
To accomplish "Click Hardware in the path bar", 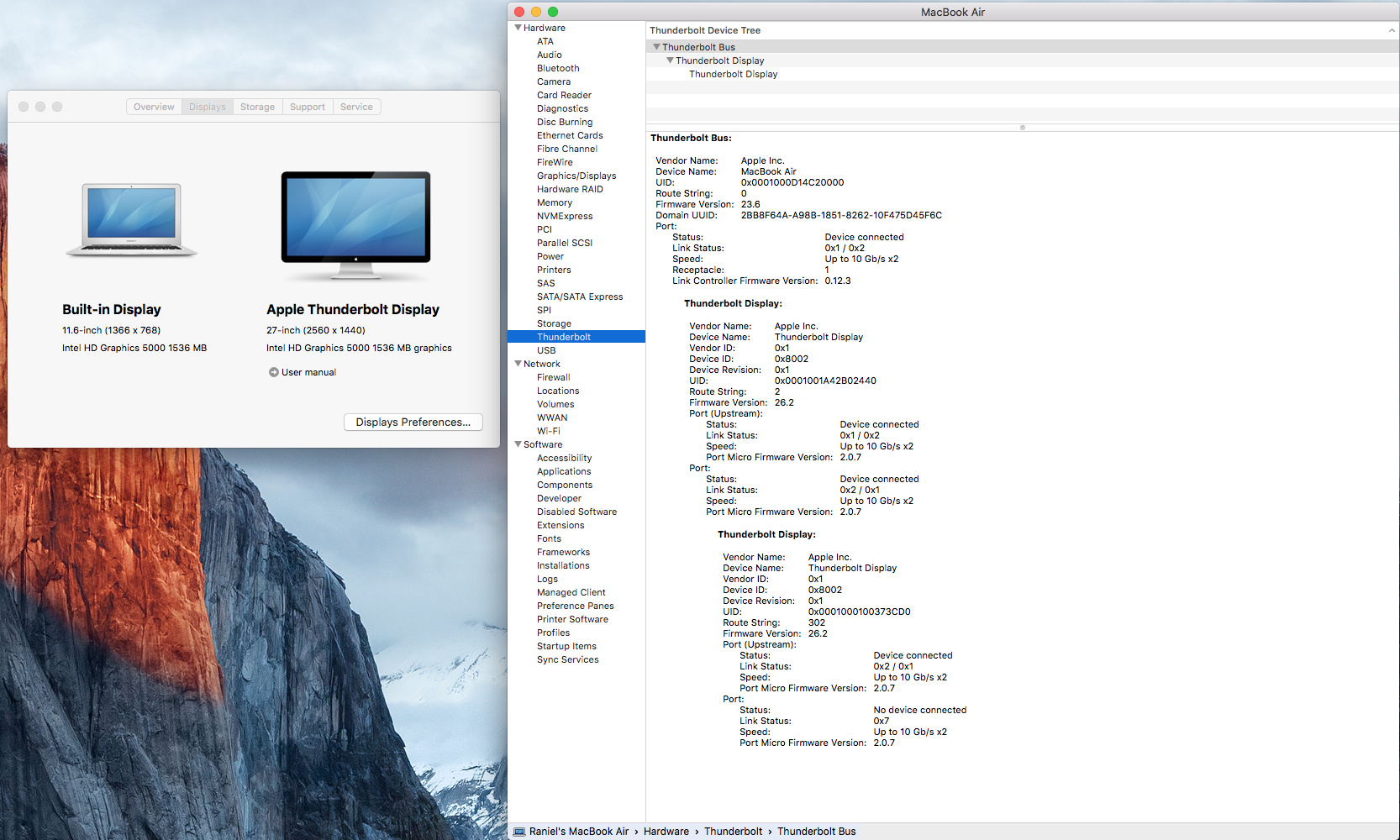I will click(x=666, y=832).
